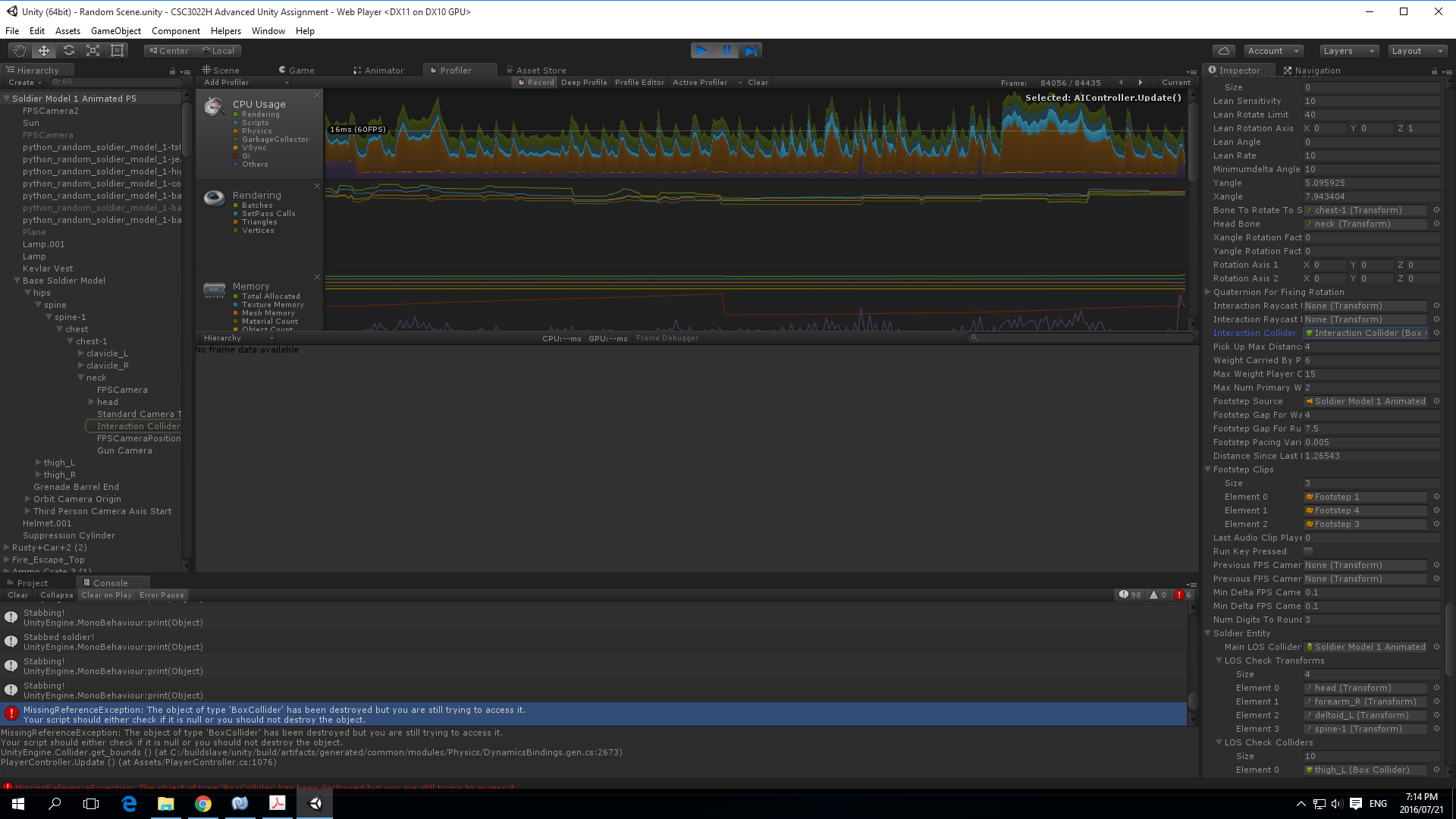Select the Hand tool in toolbar

point(20,51)
